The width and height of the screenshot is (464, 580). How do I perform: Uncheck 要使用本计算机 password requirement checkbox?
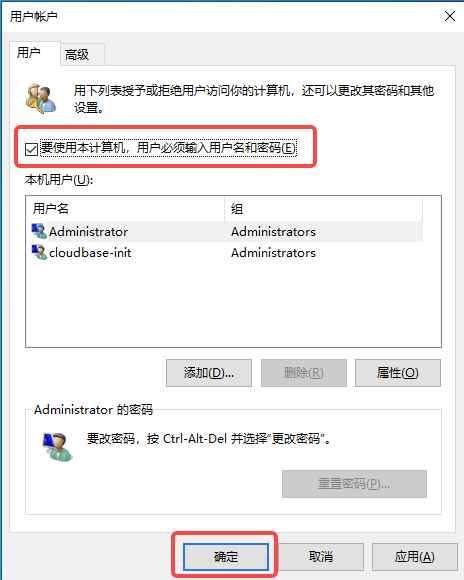pos(31,149)
